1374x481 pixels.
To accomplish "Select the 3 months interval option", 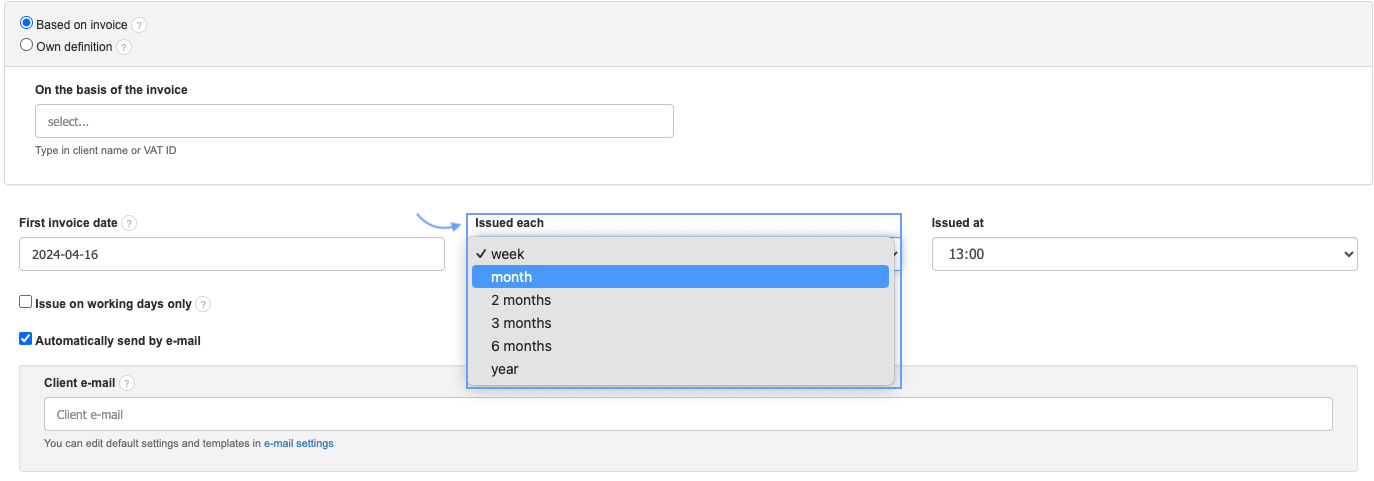I will click(521, 323).
